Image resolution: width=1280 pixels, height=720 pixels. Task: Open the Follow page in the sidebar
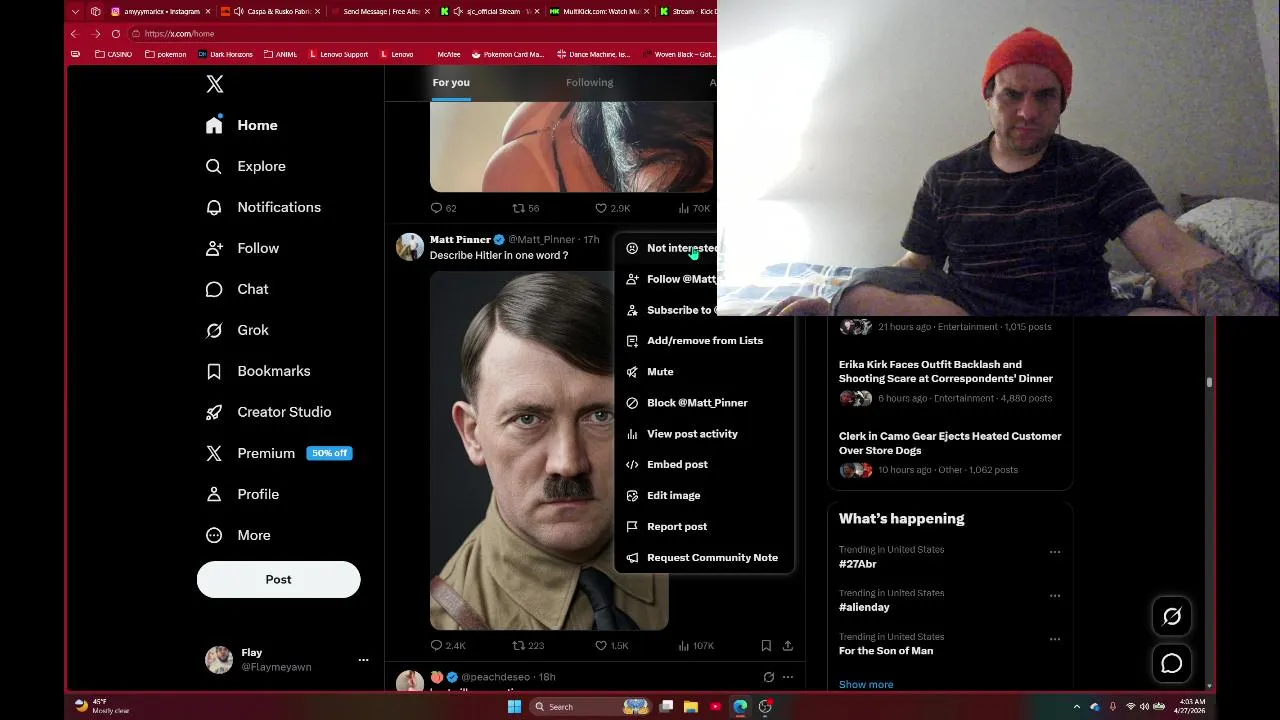[x=242, y=248]
